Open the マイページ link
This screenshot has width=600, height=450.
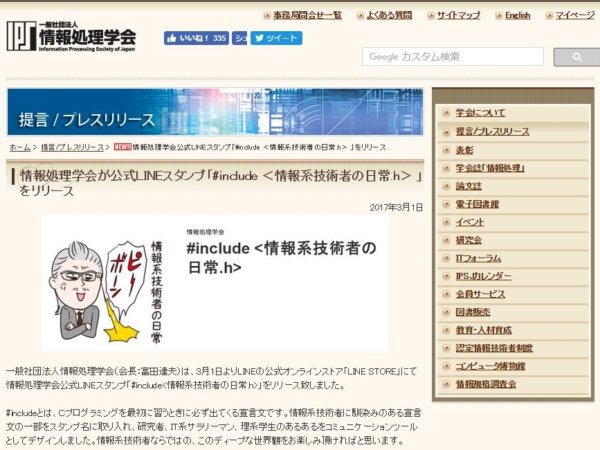pyautogui.click(x=575, y=15)
